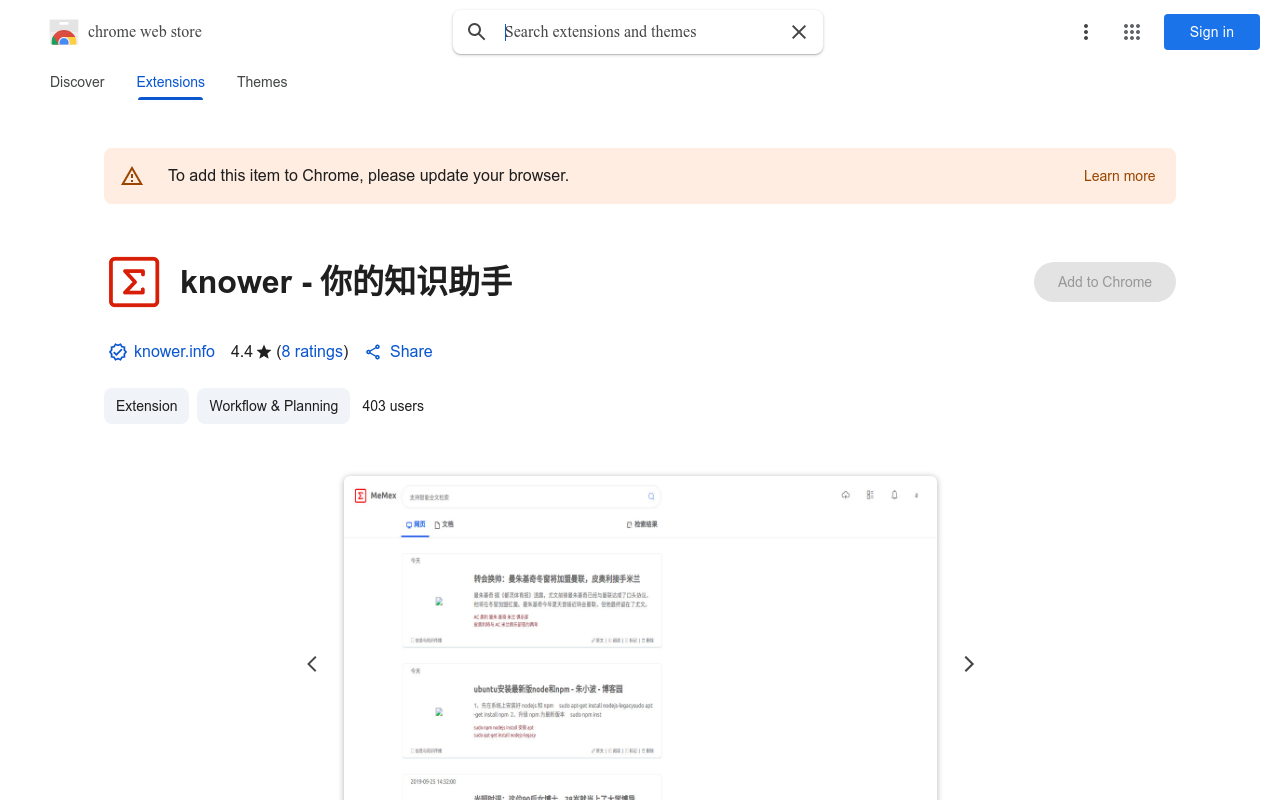Open the knower.info publisher link
This screenshot has width=1280, height=800.
click(174, 352)
